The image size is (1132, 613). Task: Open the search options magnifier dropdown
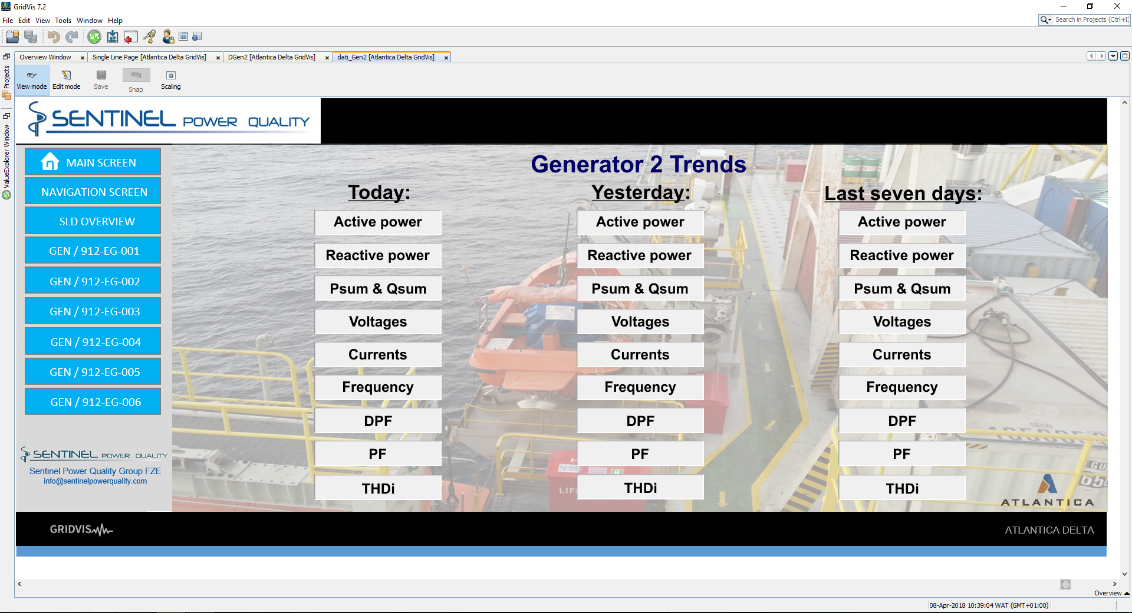[x=1046, y=20]
